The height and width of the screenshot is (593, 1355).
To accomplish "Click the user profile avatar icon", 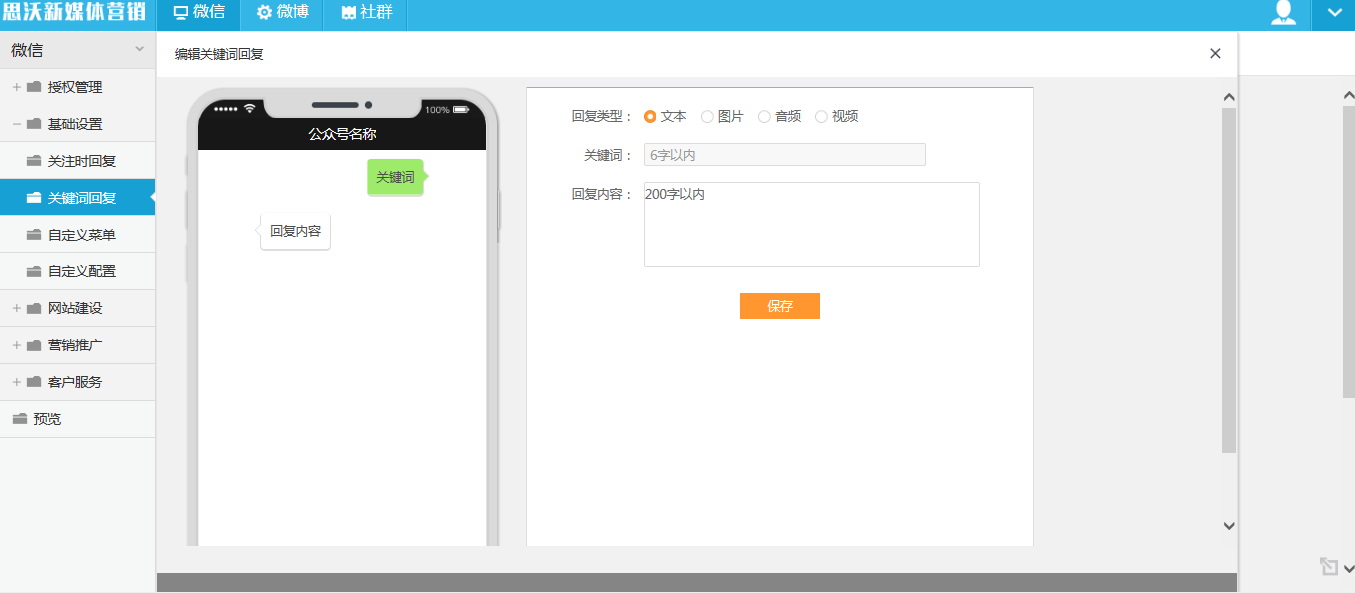I will pyautogui.click(x=1283, y=13).
